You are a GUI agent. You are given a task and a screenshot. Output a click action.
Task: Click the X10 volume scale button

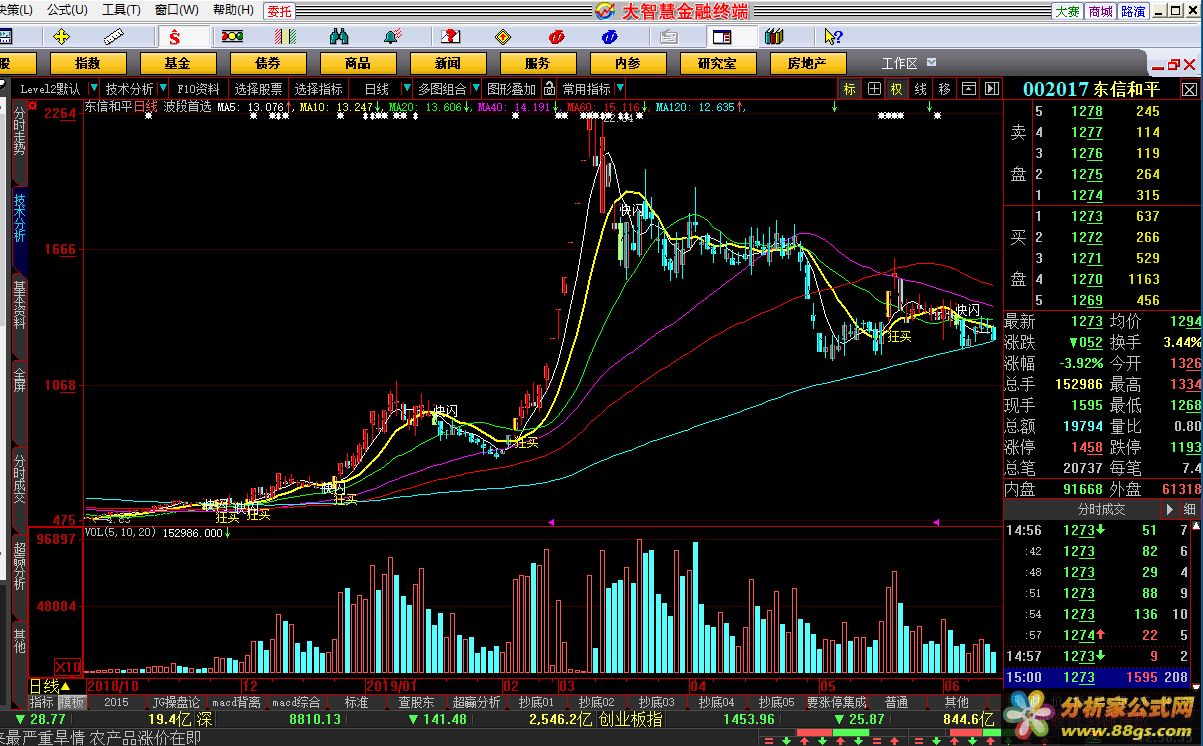66,666
